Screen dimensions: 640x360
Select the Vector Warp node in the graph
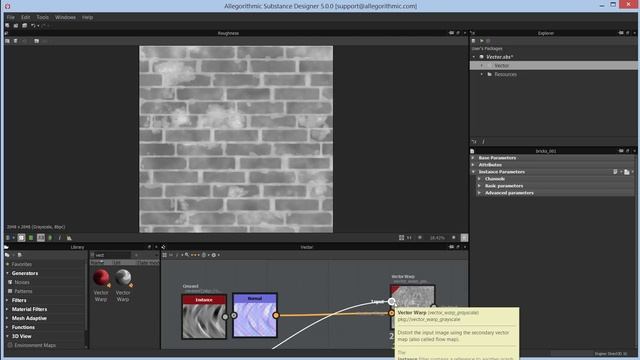click(412, 296)
